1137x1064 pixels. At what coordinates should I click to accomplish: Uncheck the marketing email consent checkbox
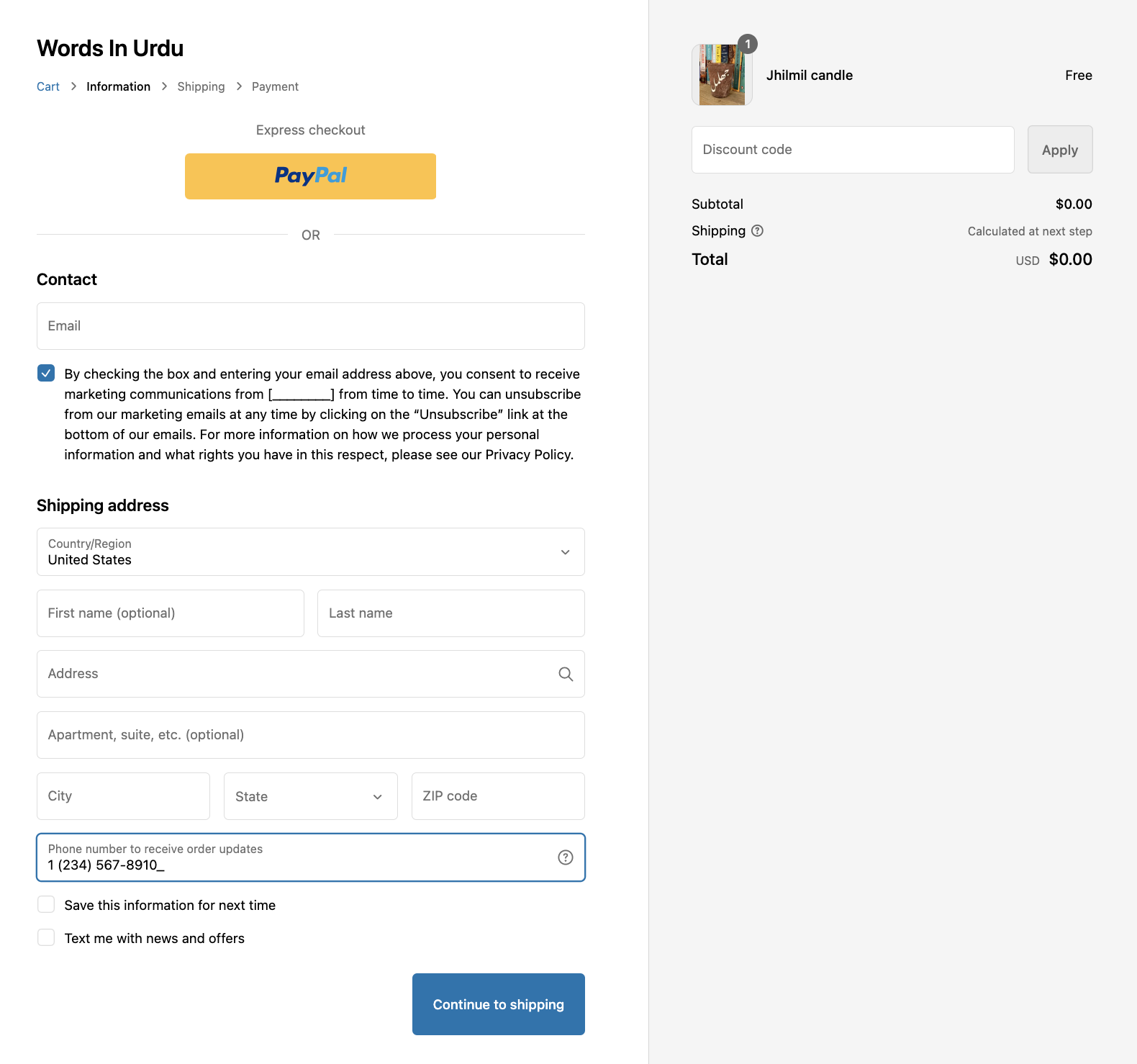46,373
